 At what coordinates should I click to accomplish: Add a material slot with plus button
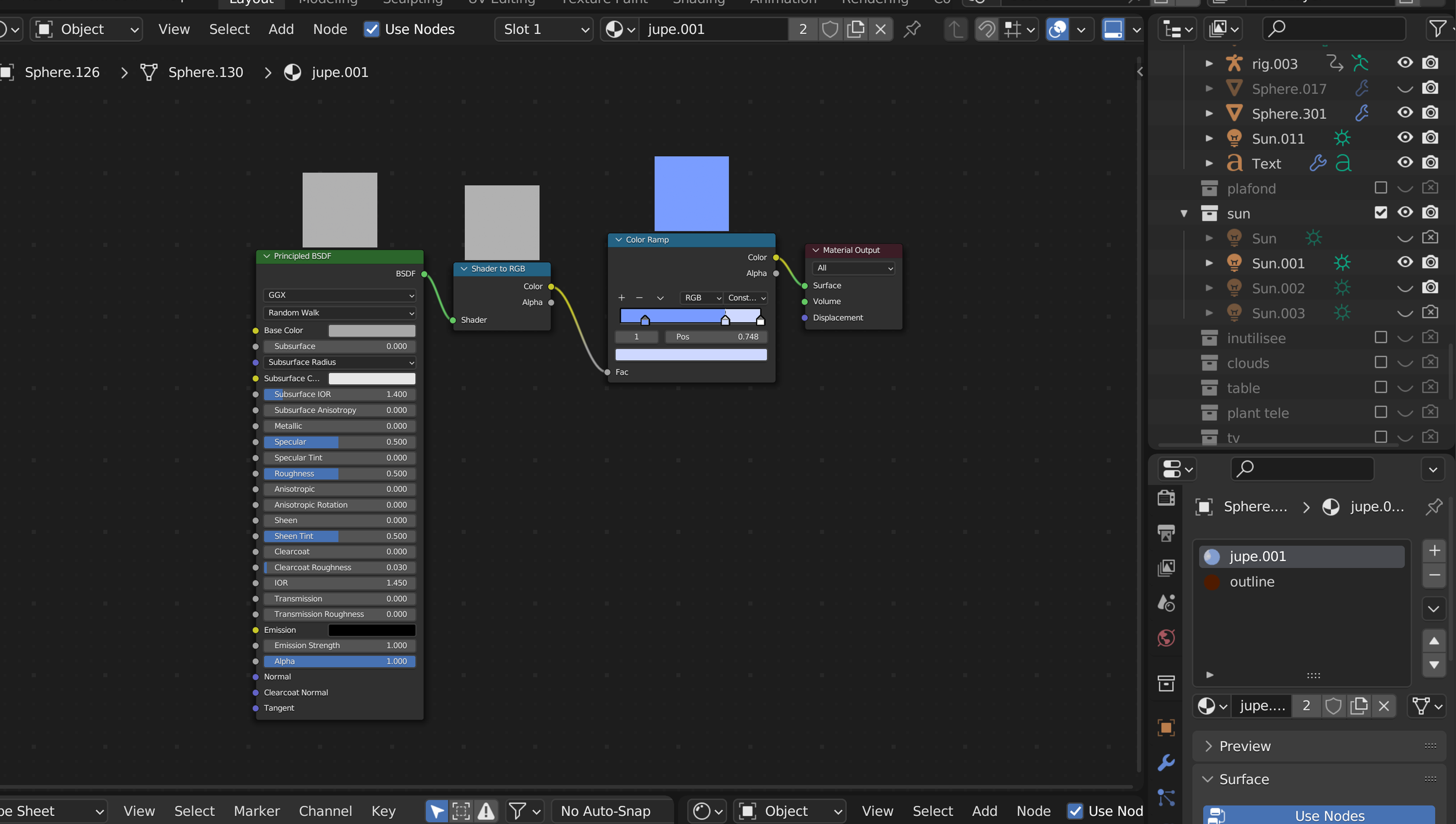1434,551
